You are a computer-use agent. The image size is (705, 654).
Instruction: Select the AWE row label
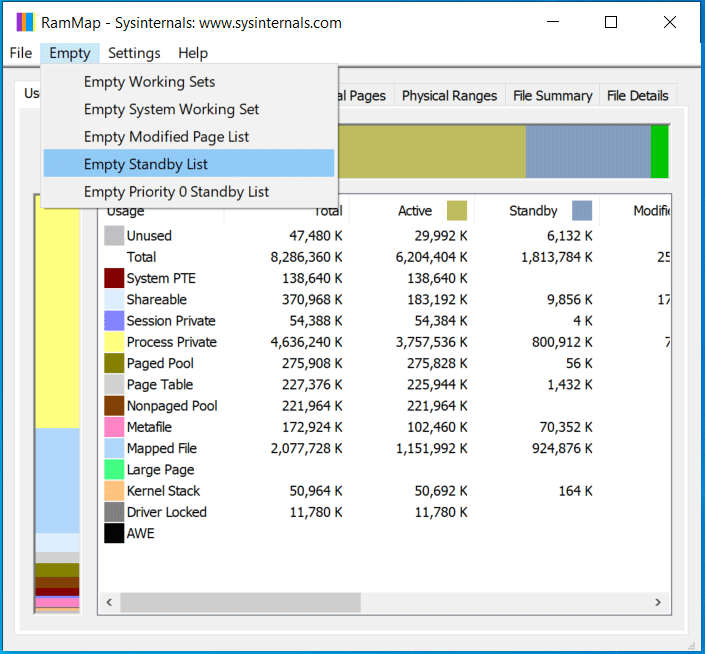[140, 533]
